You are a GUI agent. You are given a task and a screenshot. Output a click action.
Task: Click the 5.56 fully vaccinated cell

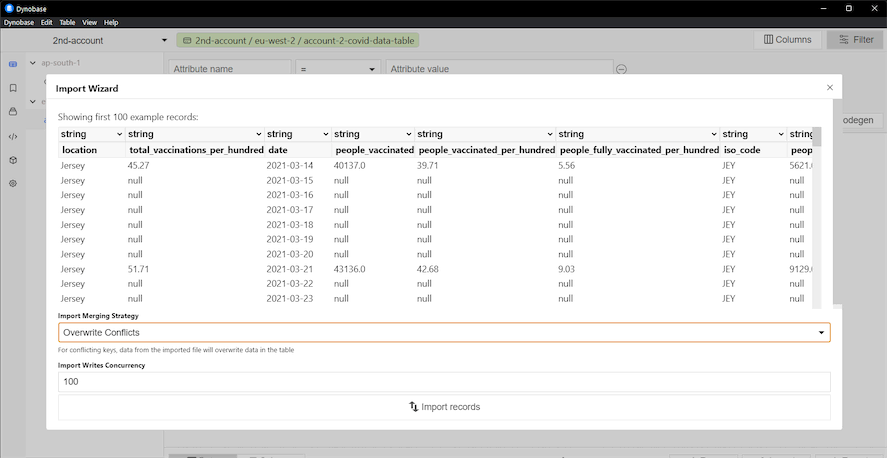[566, 166]
